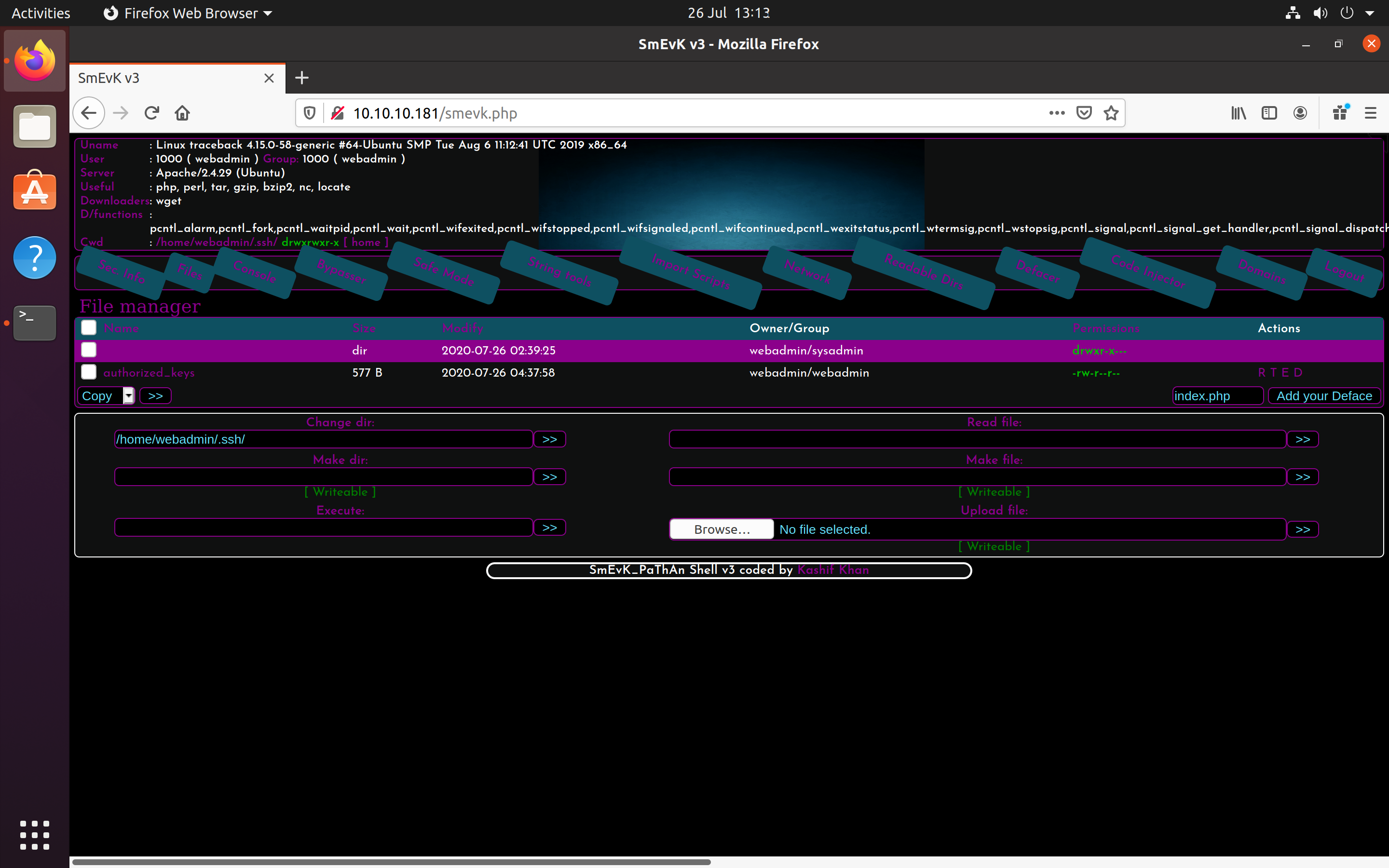Screen dimensions: 1389x868
Task: Open tracking protection shield info
Action: pyautogui.click(x=309, y=113)
